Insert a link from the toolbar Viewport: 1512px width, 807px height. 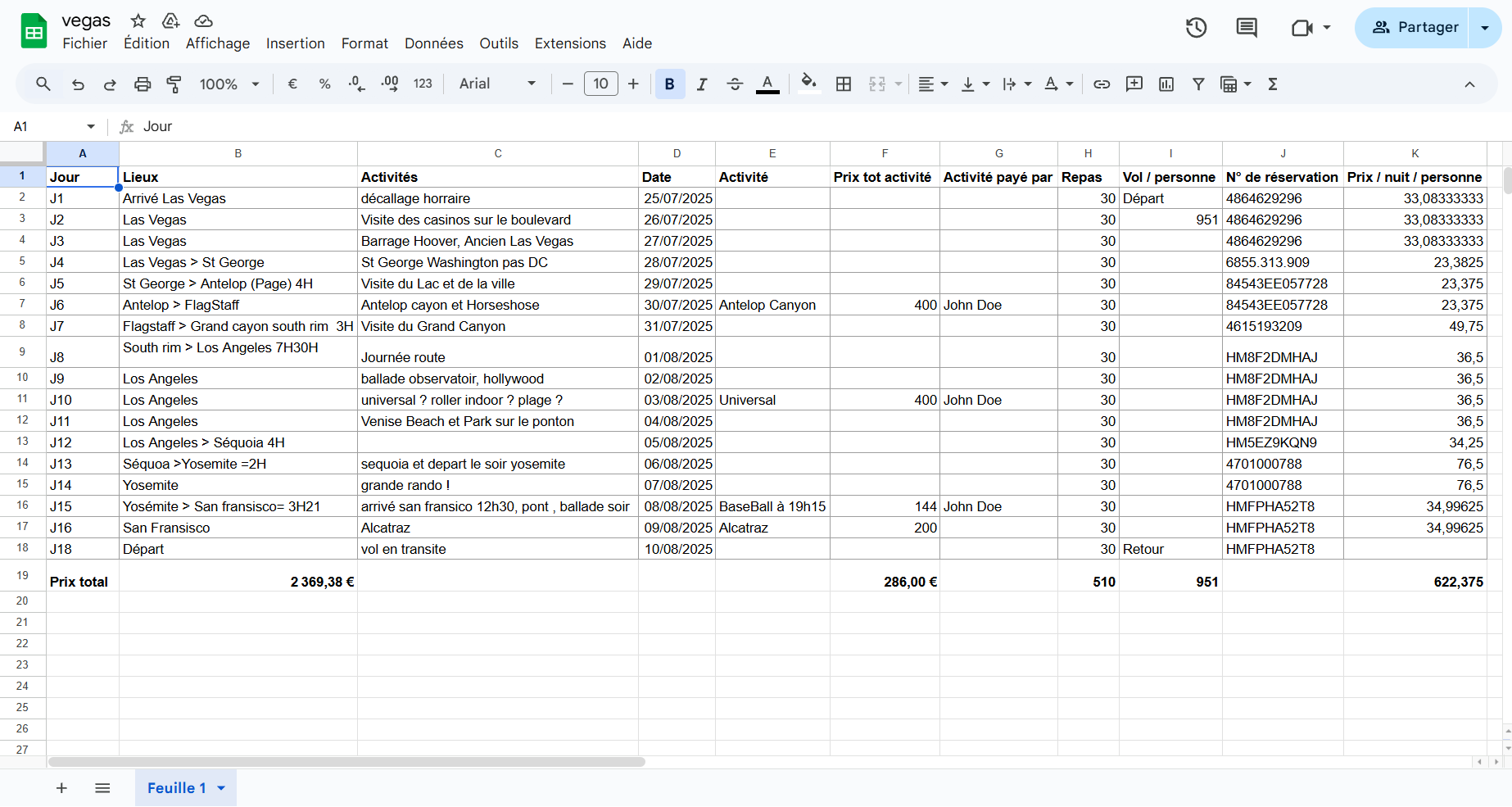[1102, 84]
